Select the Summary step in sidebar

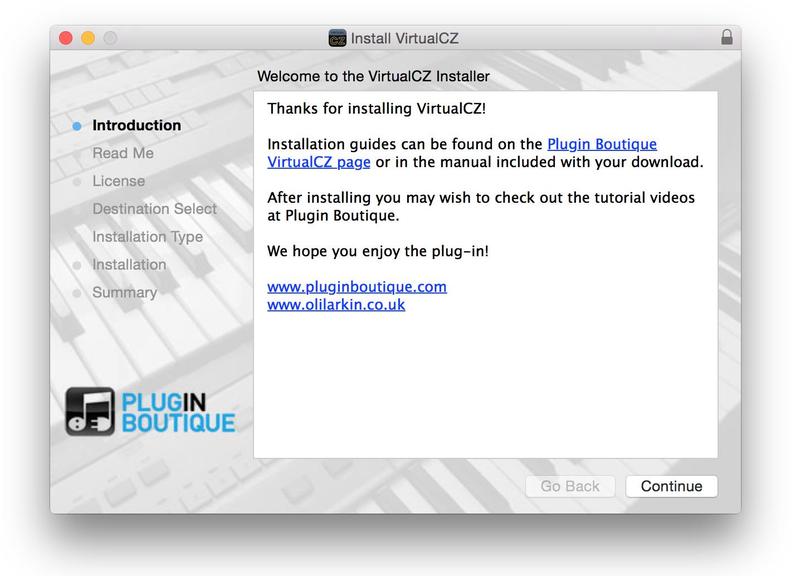(124, 292)
